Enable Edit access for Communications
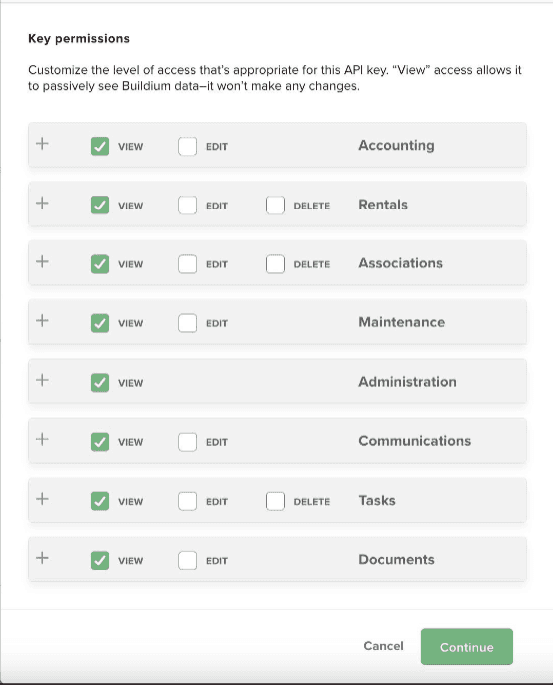The height and width of the screenshot is (686, 553). tap(187, 442)
